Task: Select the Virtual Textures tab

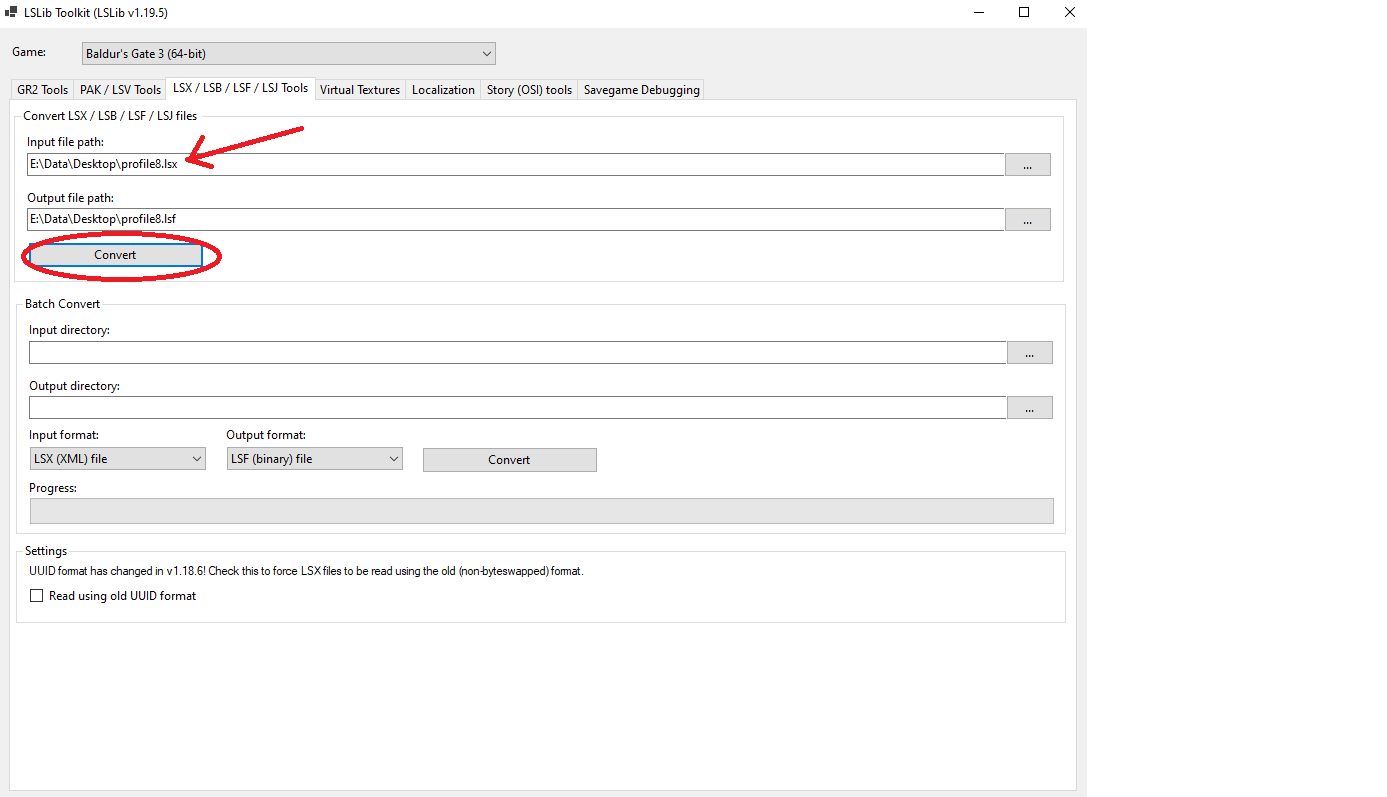Action: click(360, 90)
